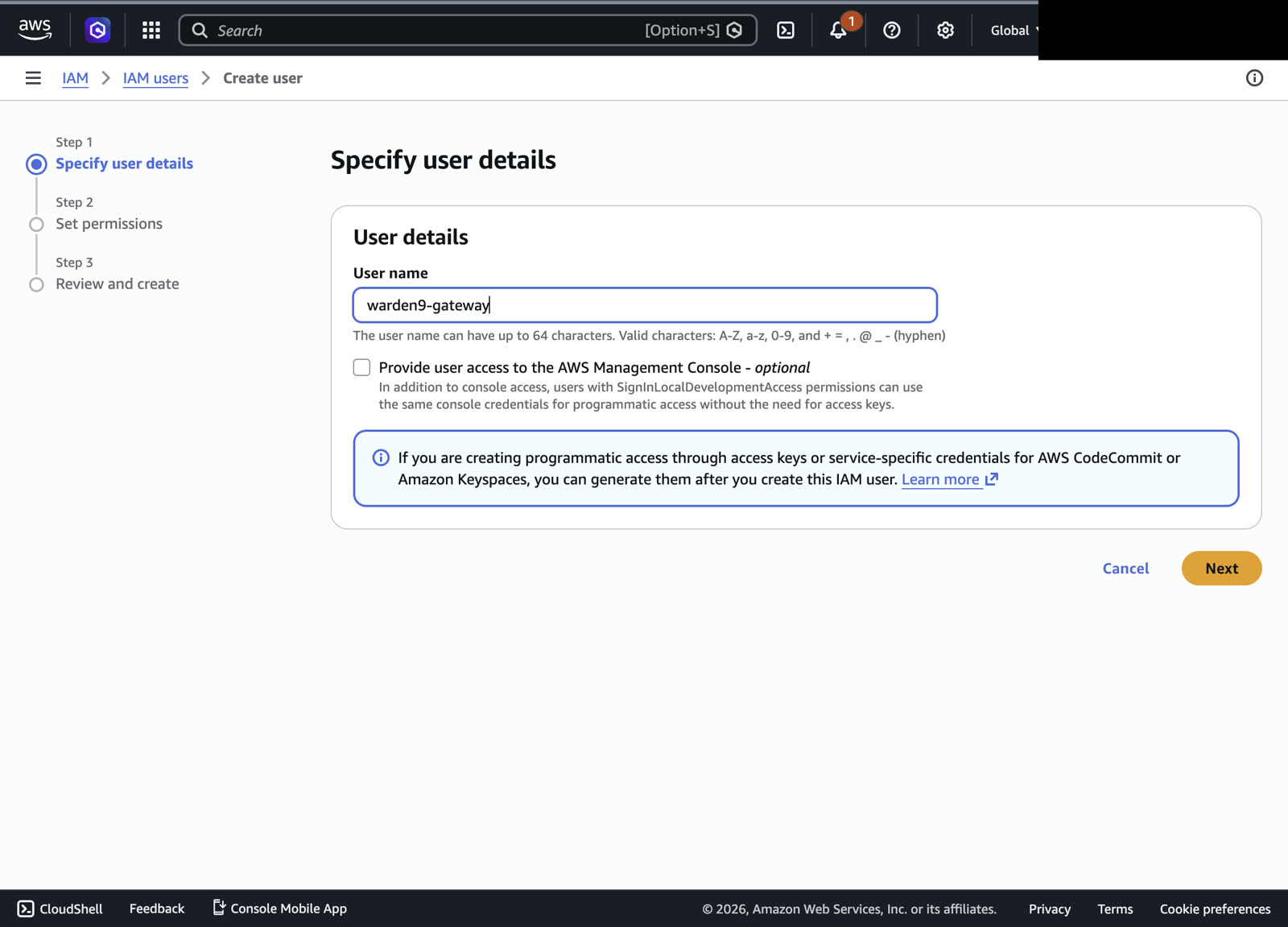Select Step 3 Review and create
This screenshot has width=1288, height=927.
[118, 284]
